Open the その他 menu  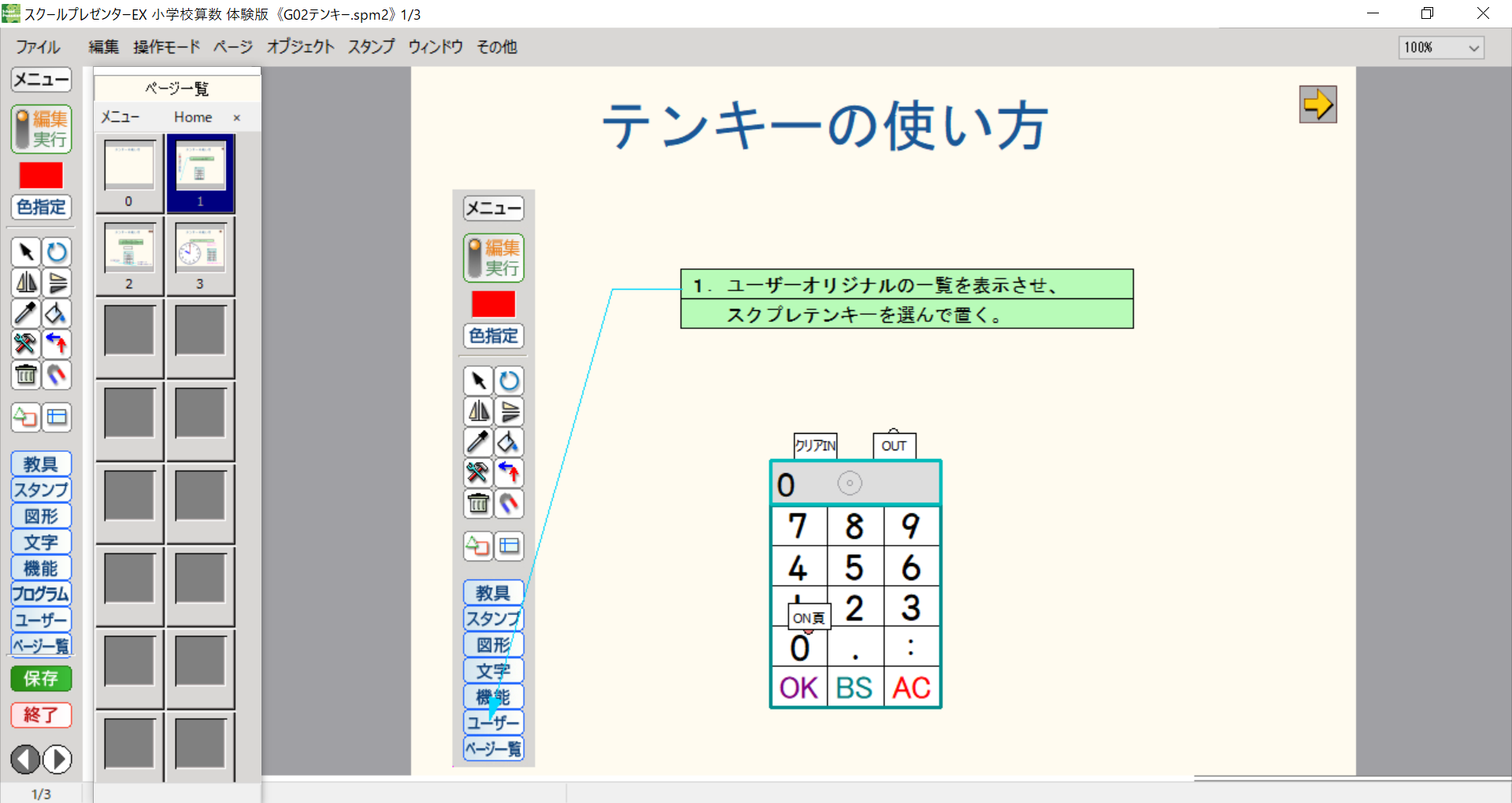point(497,47)
